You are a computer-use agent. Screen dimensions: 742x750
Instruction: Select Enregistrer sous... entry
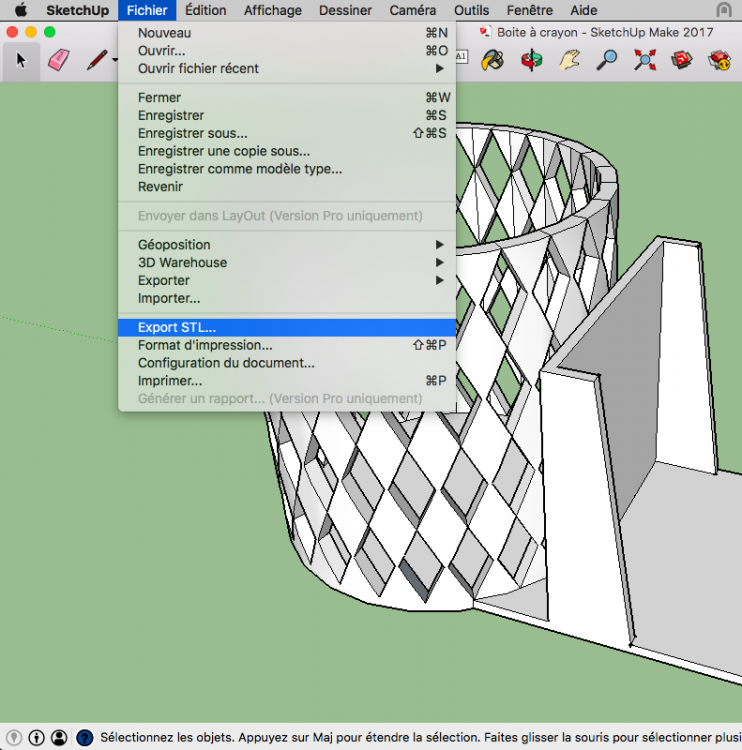click(x=287, y=133)
